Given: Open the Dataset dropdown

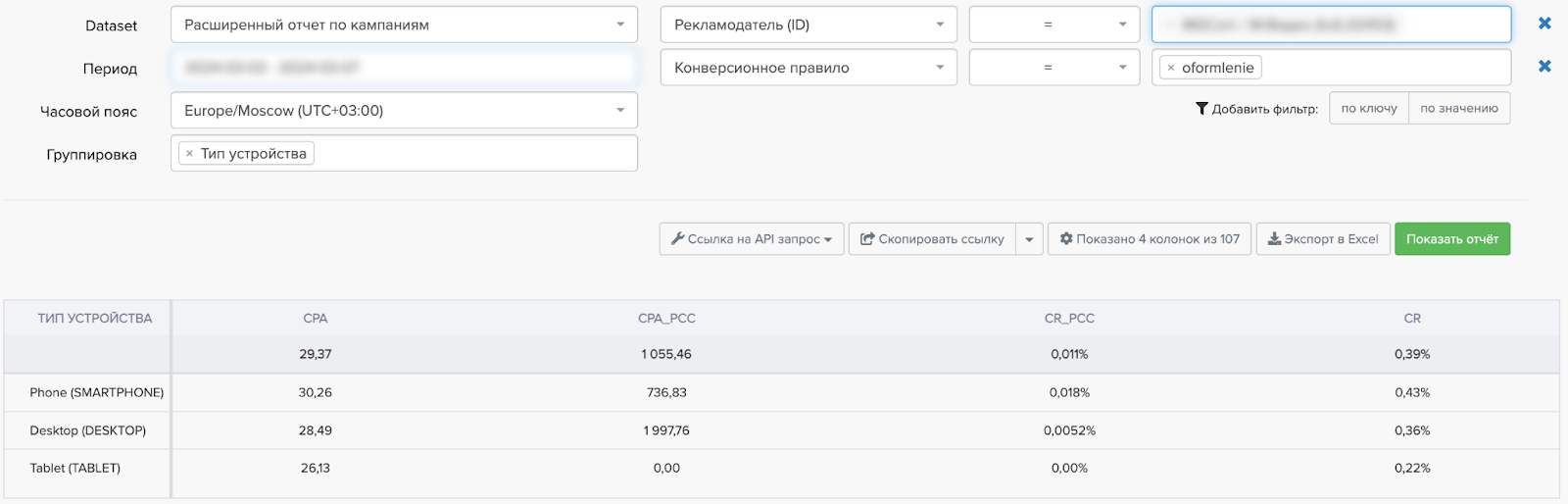Looking at the screenshot, I should 404,25.
